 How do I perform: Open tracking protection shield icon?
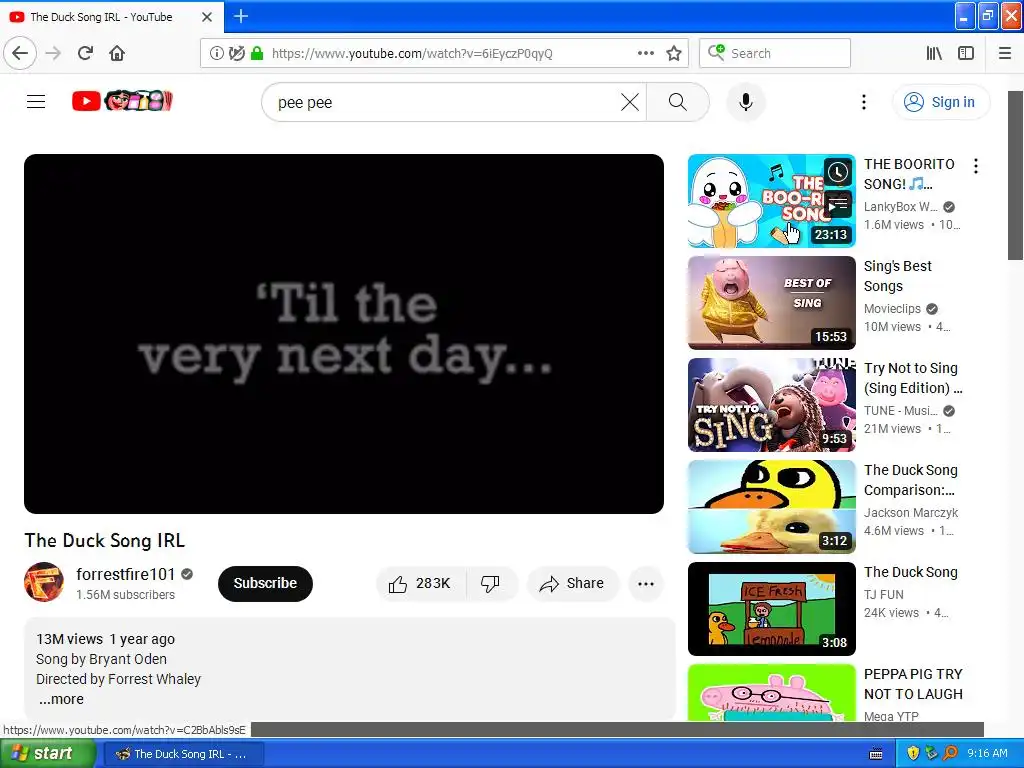click(x=236, y=53)
